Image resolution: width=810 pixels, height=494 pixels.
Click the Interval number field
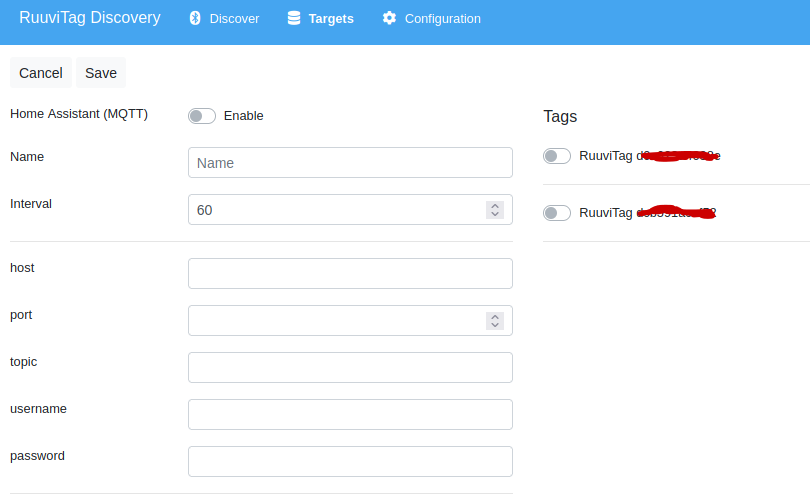coord(350,210)
